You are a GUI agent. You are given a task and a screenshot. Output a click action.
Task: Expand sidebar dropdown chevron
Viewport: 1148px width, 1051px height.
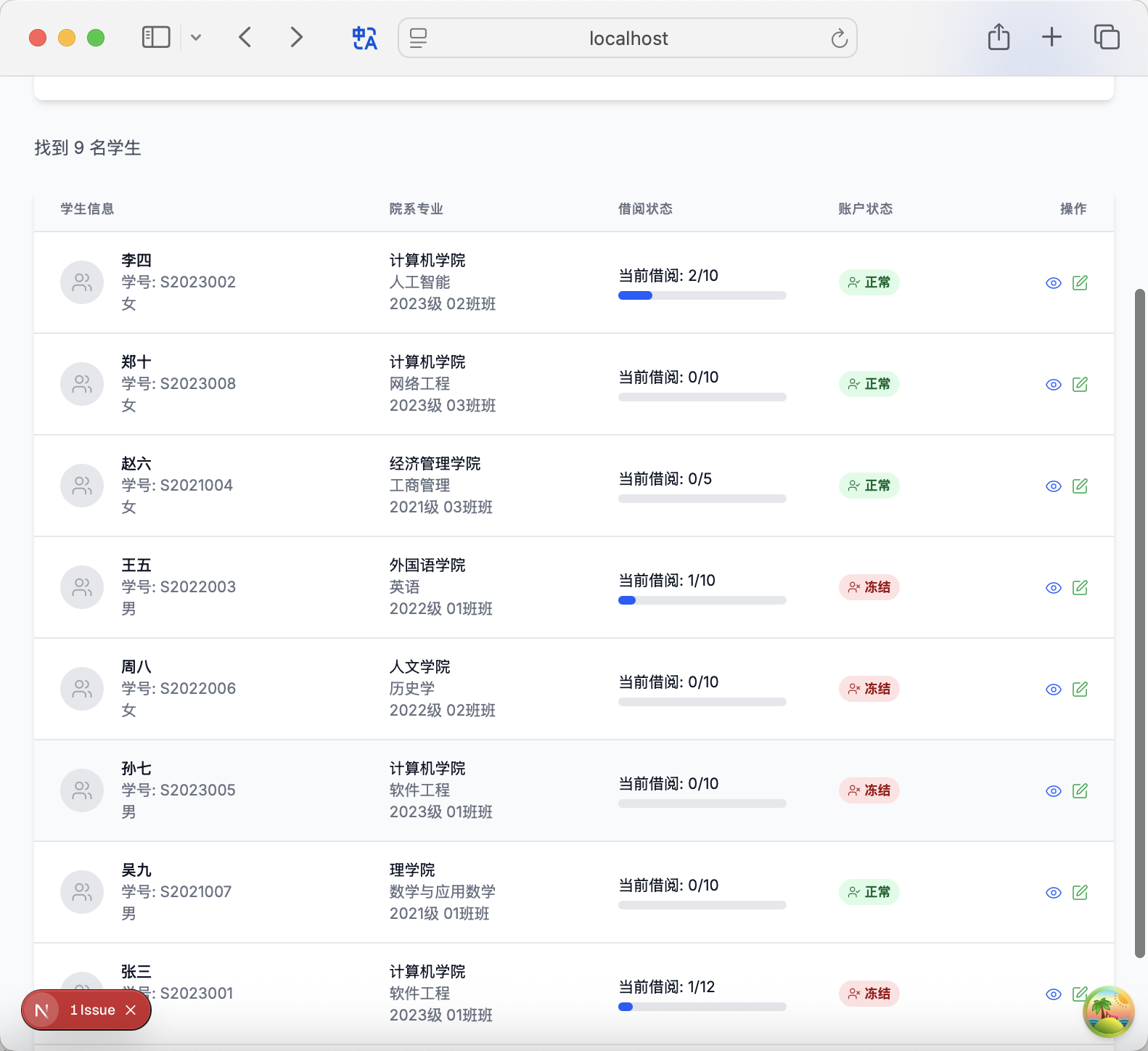coord(196,38)
